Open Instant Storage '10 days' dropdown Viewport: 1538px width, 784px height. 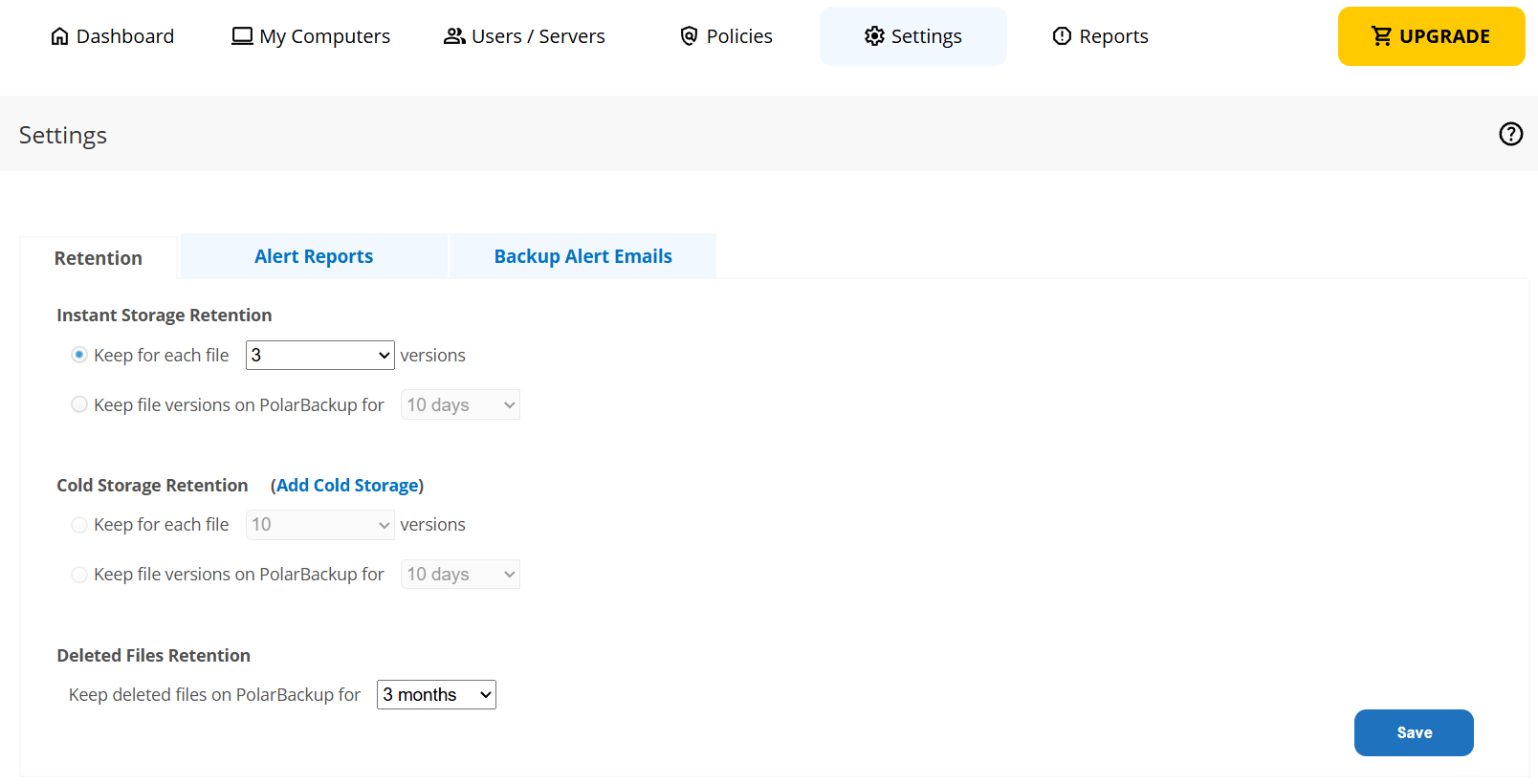[x=460, y=404]
